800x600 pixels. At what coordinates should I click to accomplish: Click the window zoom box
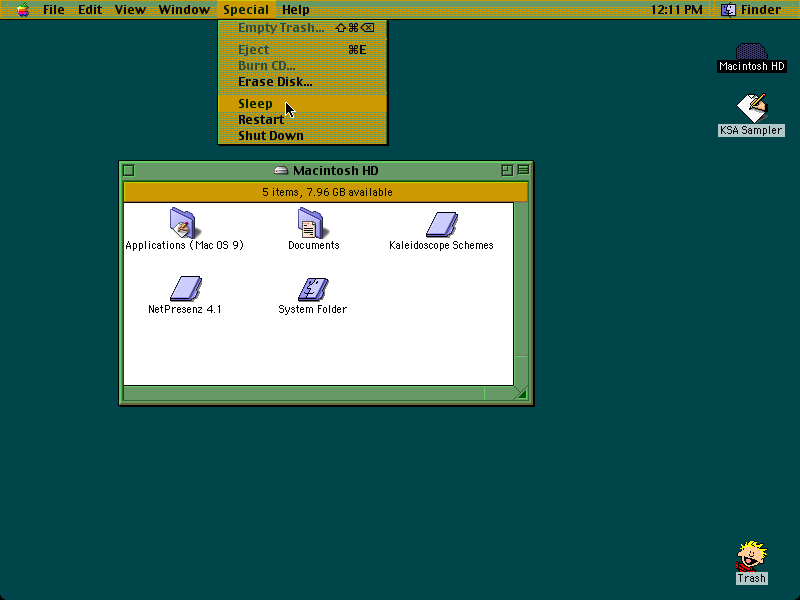[507, 170]
